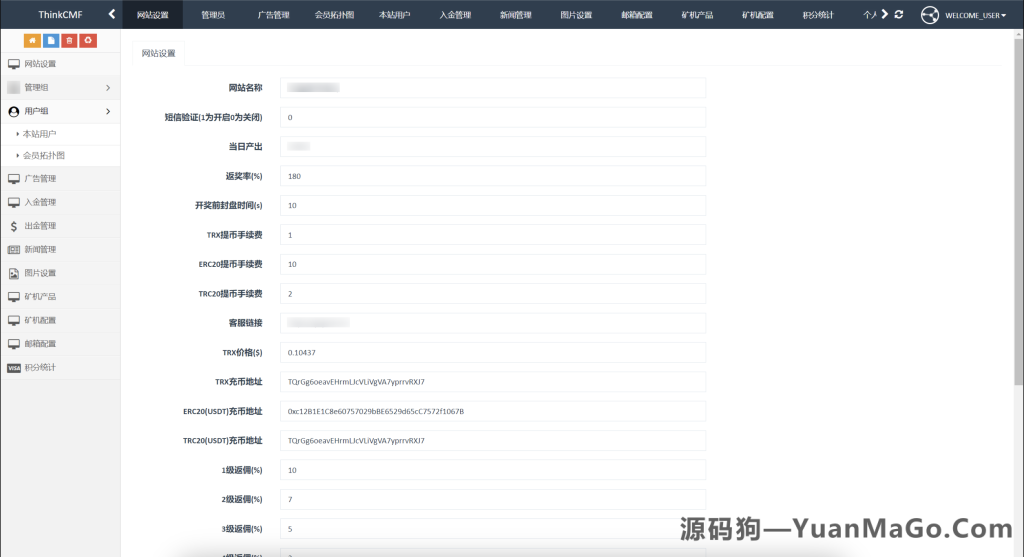Open the top 管理员 navigation tab
The height and width of the screenshot is (557, 1024).
point(213,14)
